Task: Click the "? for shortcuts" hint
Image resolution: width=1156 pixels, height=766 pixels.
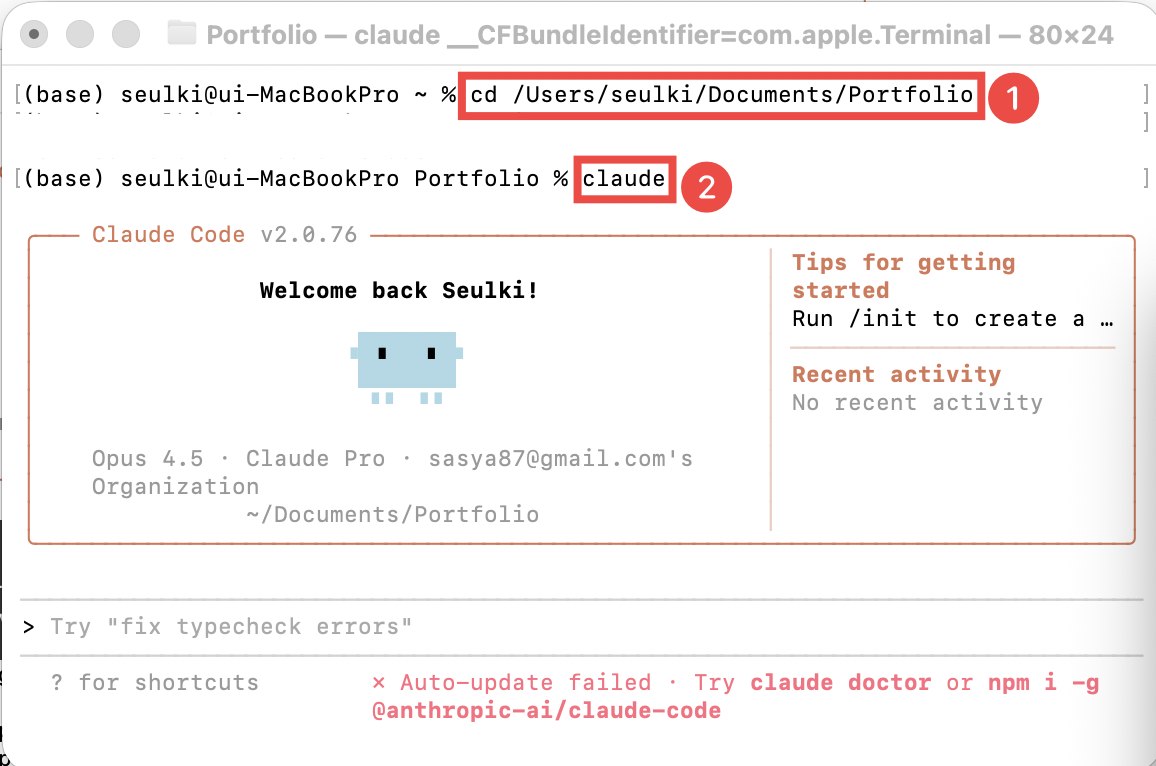Action: 155,683
